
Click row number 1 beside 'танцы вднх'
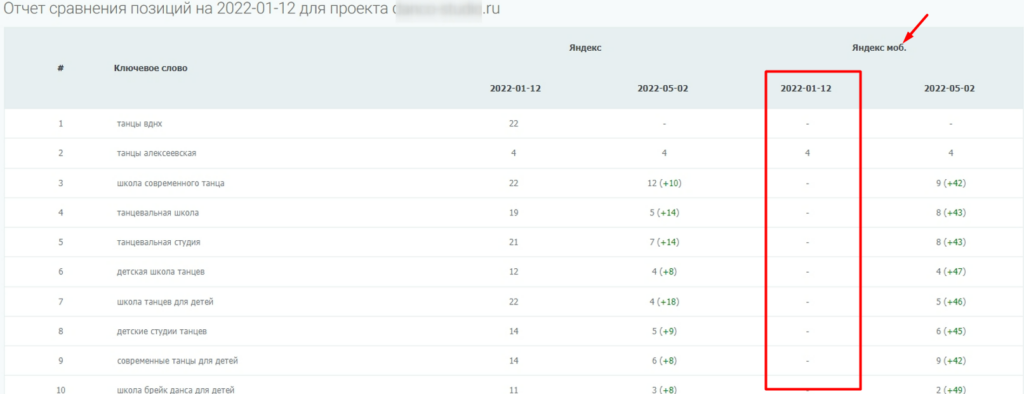coord(61,123)
